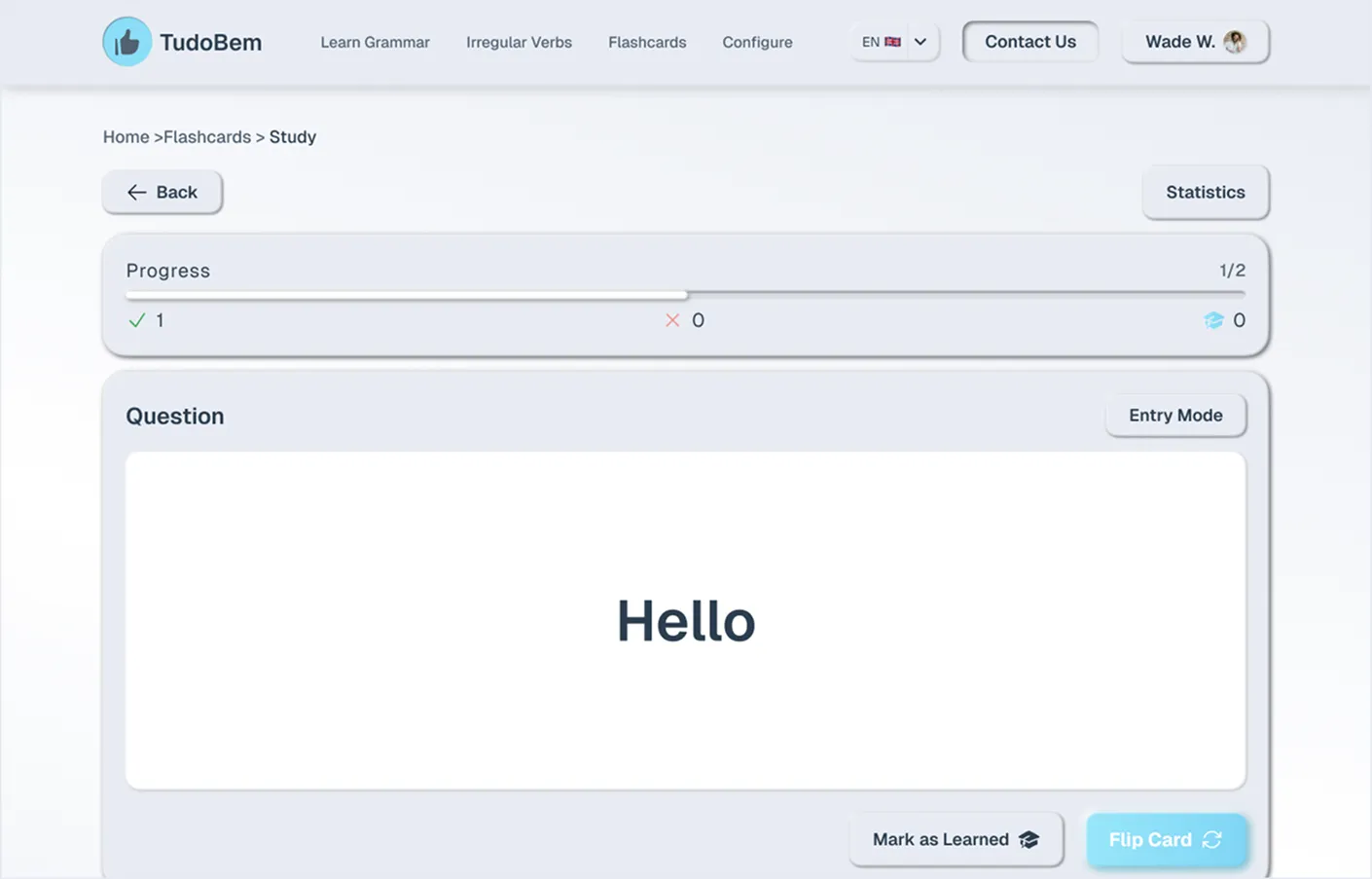The image size is (1372, 879).
Task: Click the red X incorrect-count icon
Action: coord(672,320)
